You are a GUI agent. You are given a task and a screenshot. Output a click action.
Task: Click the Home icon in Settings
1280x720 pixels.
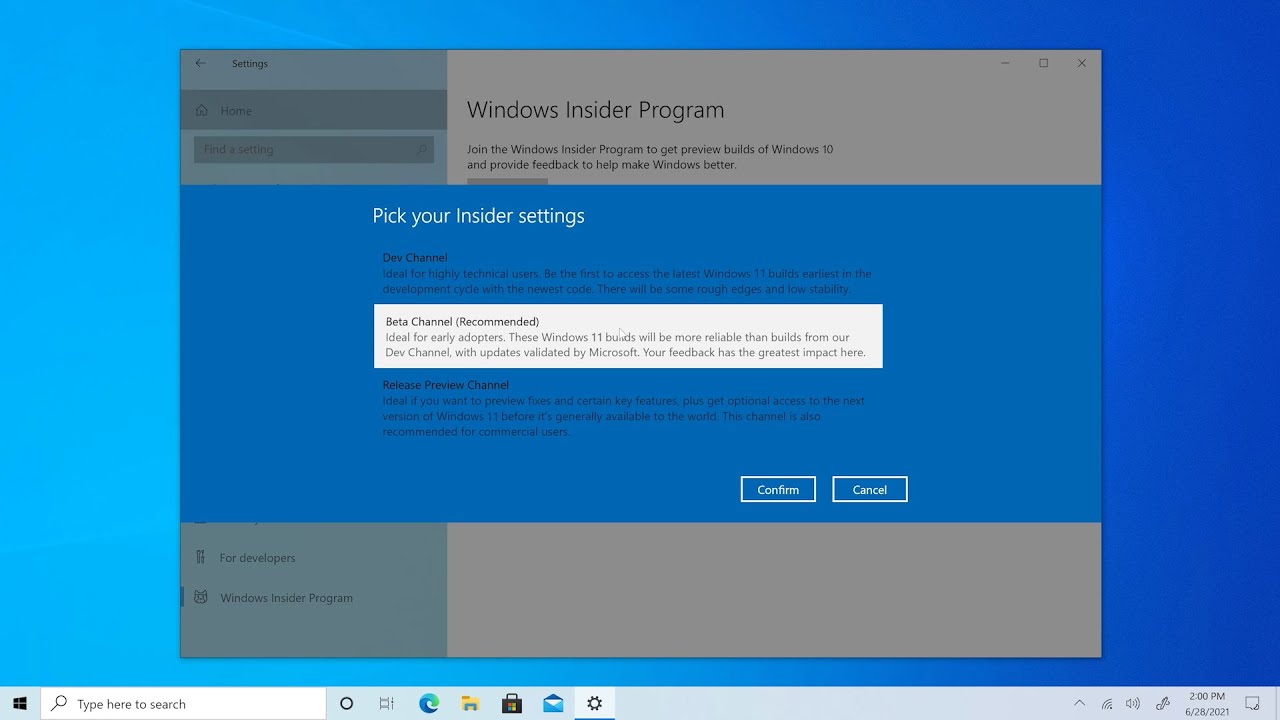pyautogui.click(x=202, y=110)
